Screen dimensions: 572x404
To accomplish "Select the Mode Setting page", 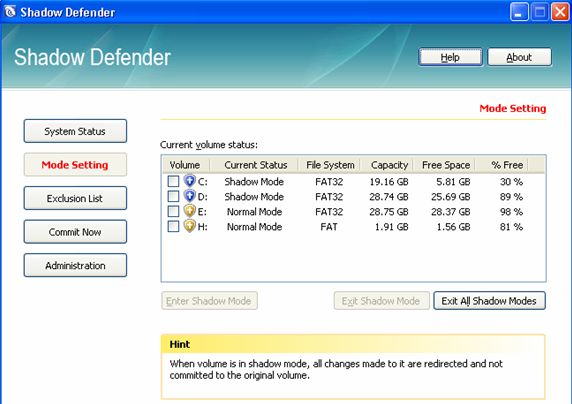I will 75,165.
